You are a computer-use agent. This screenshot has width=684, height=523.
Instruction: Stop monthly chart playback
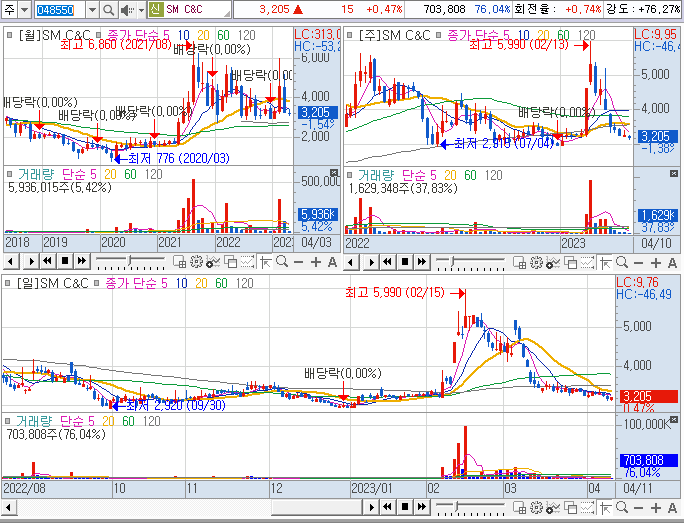pyautogui.click(x=65, y=261)
